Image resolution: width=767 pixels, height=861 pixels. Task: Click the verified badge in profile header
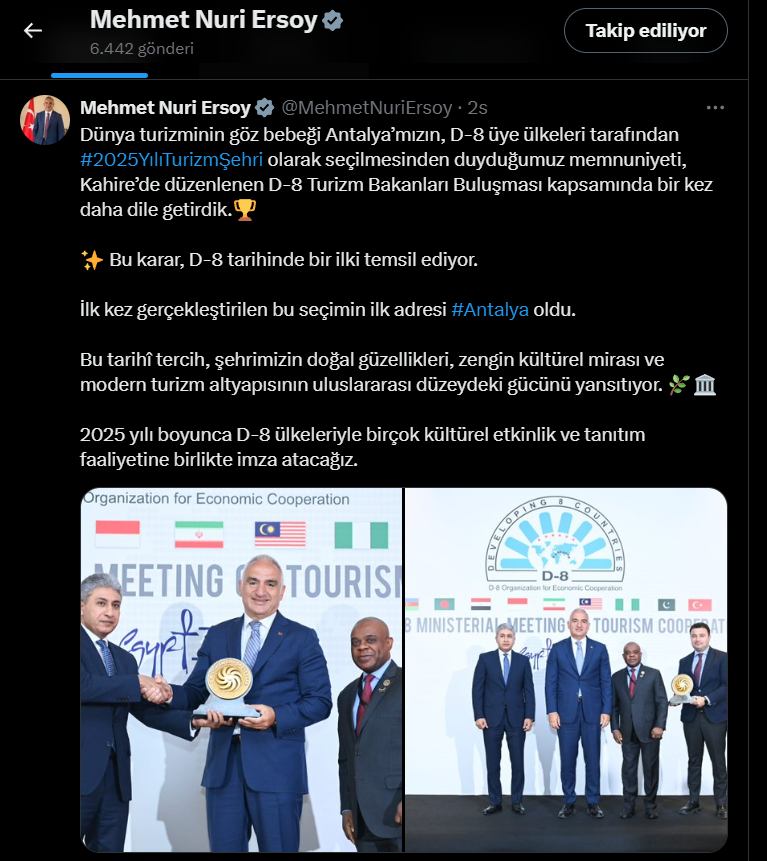pyautogui.click(x=332, y=21)
